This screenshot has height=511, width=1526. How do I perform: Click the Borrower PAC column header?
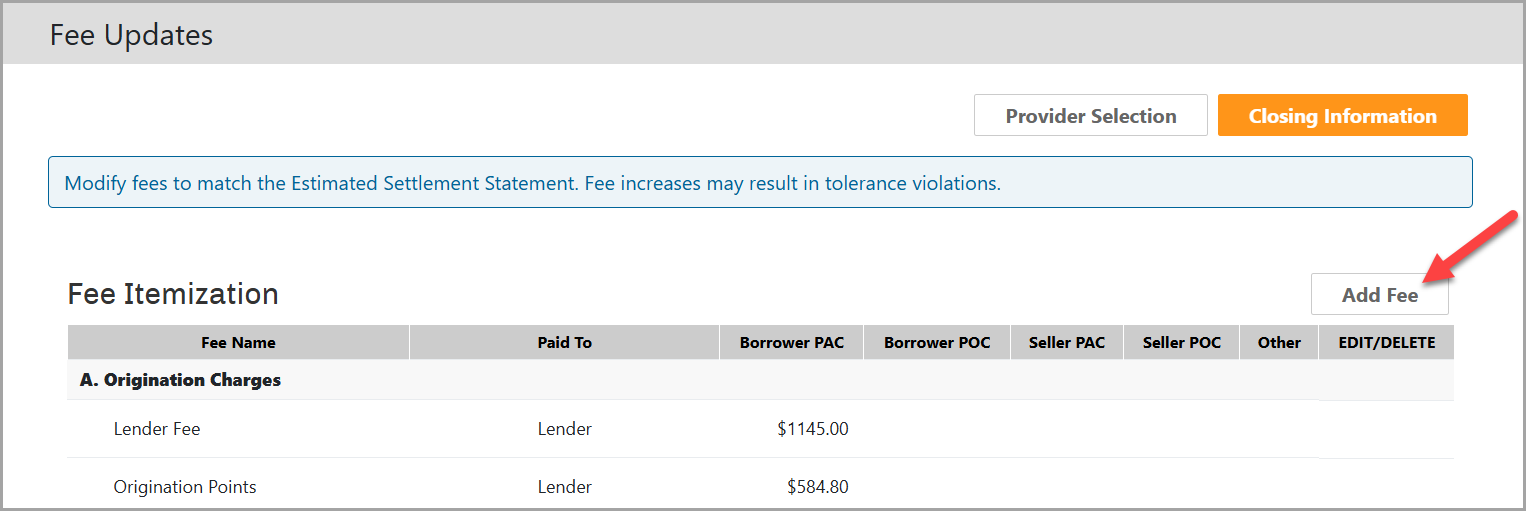tap(791, 342)
